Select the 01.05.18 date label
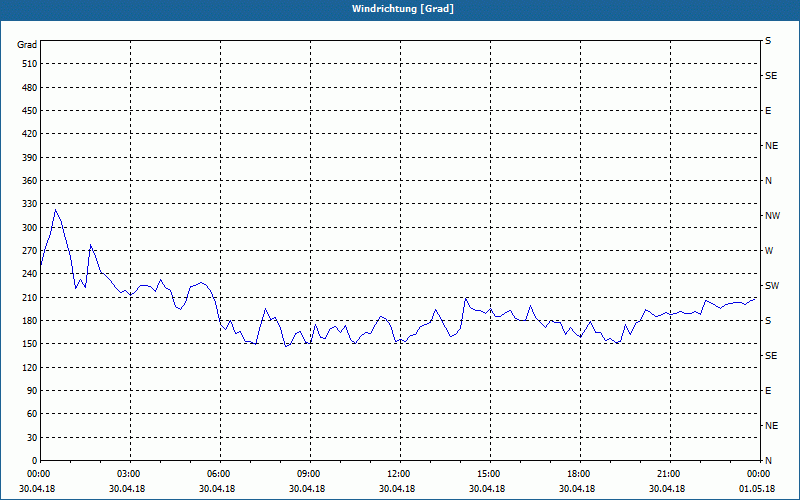The image size is (800, 500). [757, 489]
